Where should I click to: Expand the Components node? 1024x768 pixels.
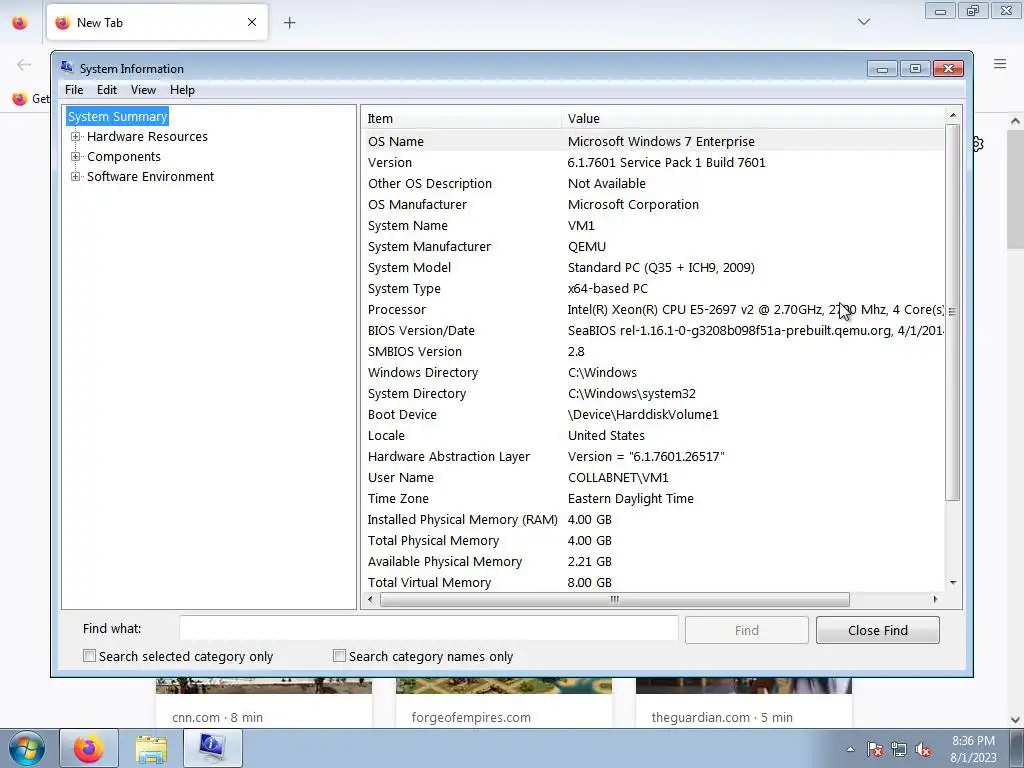pos(76,157)
